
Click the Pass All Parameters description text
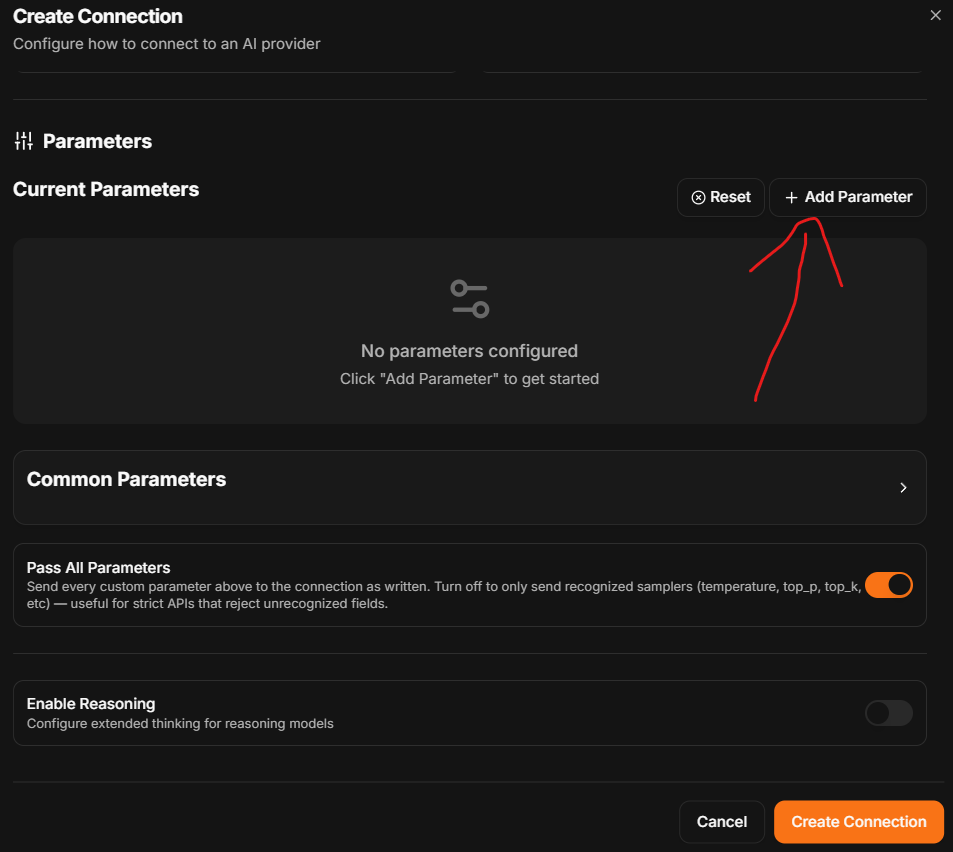pos(444,595)
